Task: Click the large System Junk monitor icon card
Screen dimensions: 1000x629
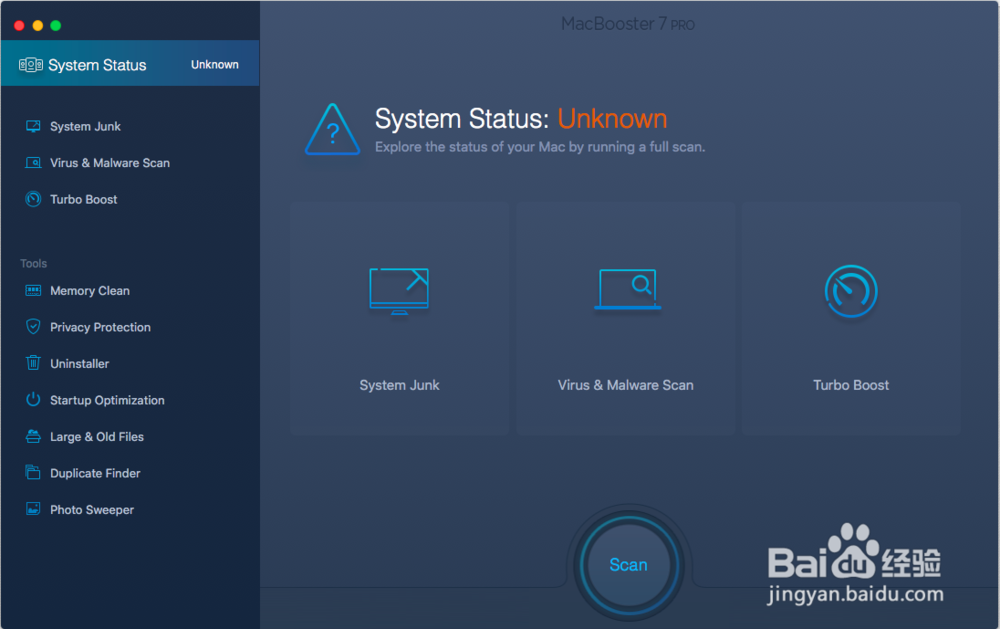Action: pos(399,291)
